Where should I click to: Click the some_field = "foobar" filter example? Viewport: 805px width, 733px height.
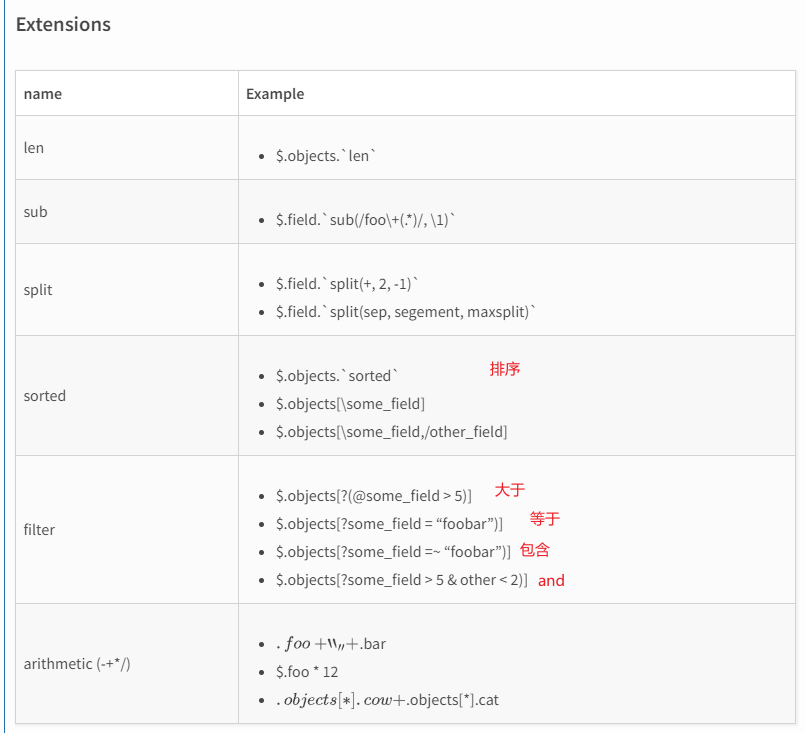coord(389,524)
